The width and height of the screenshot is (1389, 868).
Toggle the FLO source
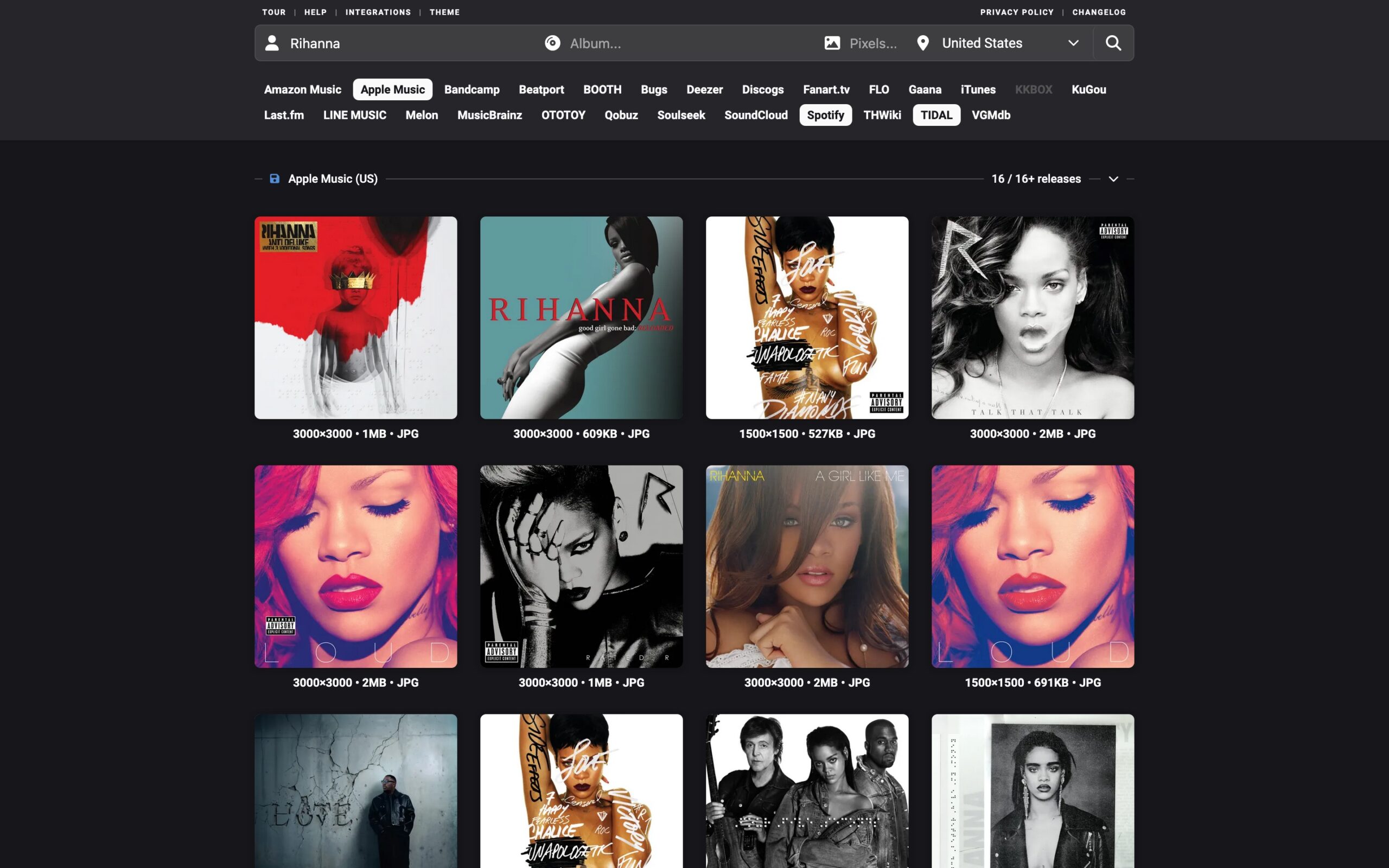(879, 90)
